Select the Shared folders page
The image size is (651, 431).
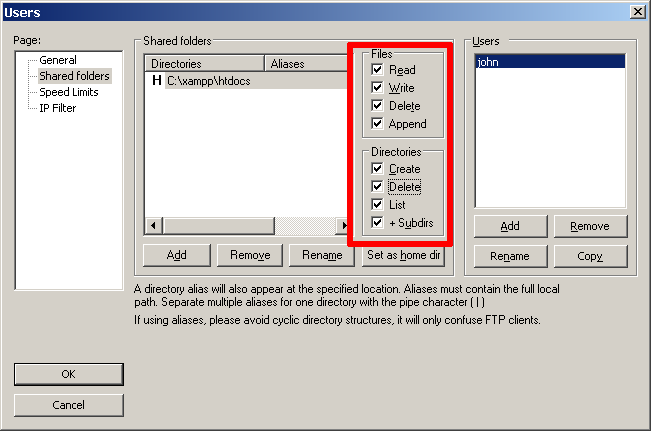[x=74, y=76]
